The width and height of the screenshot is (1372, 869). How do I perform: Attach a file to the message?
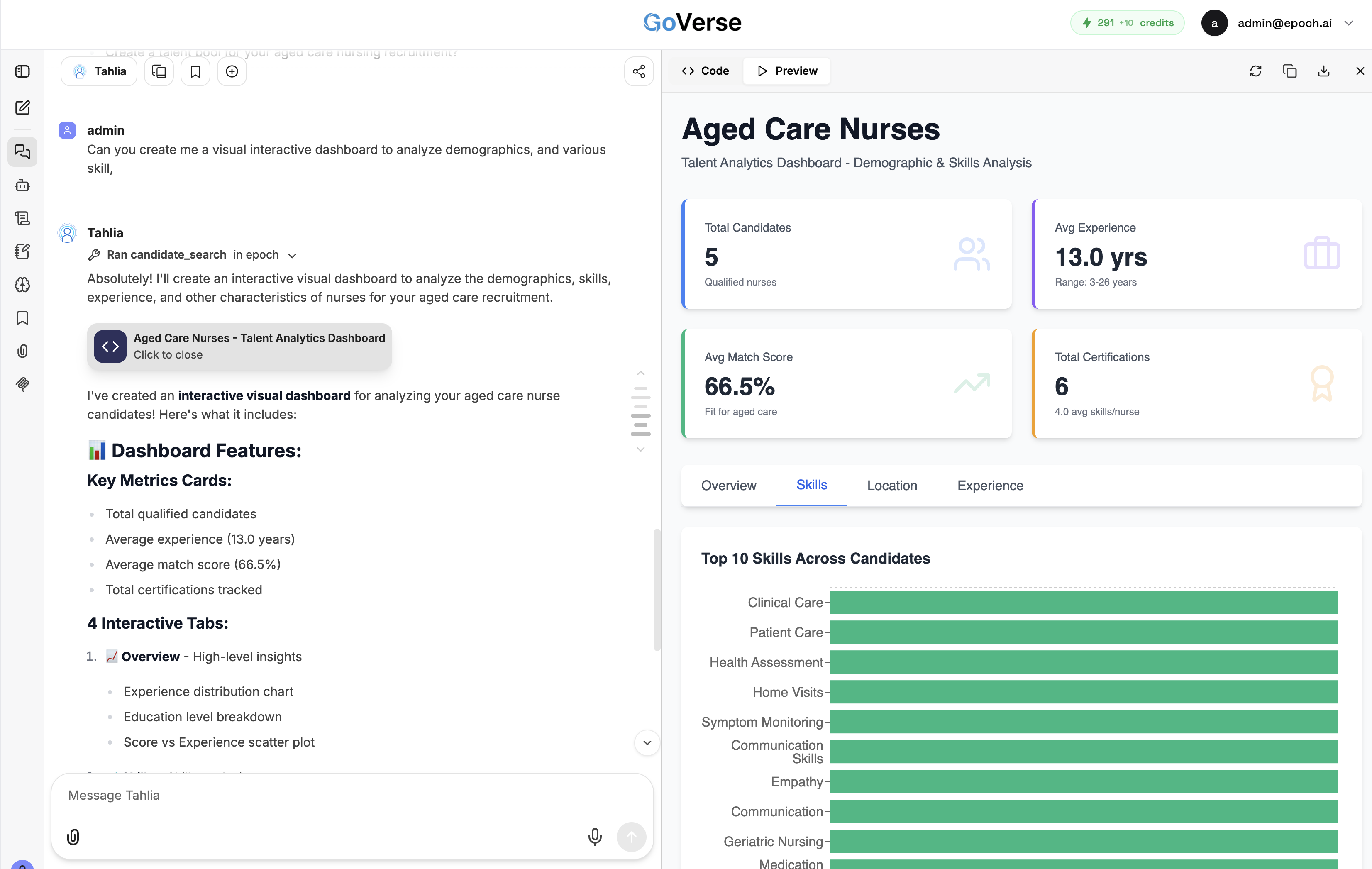73,837
